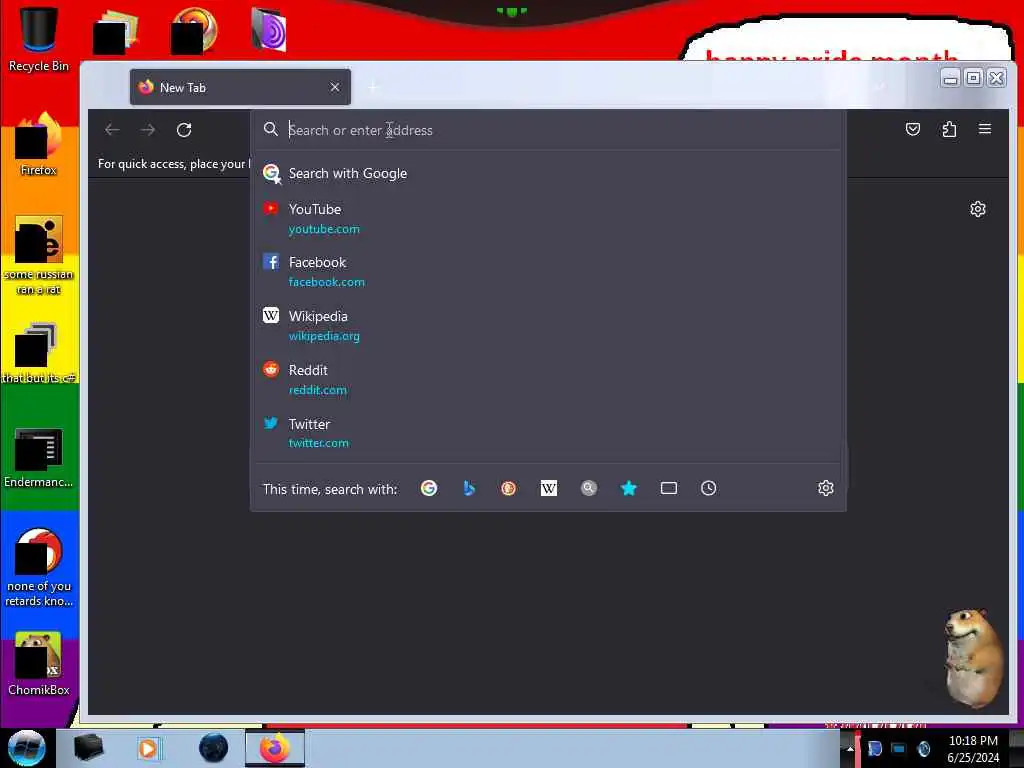Select the Endermanc... desktop icon
The image size is (1024, 768).
(39, 458)
